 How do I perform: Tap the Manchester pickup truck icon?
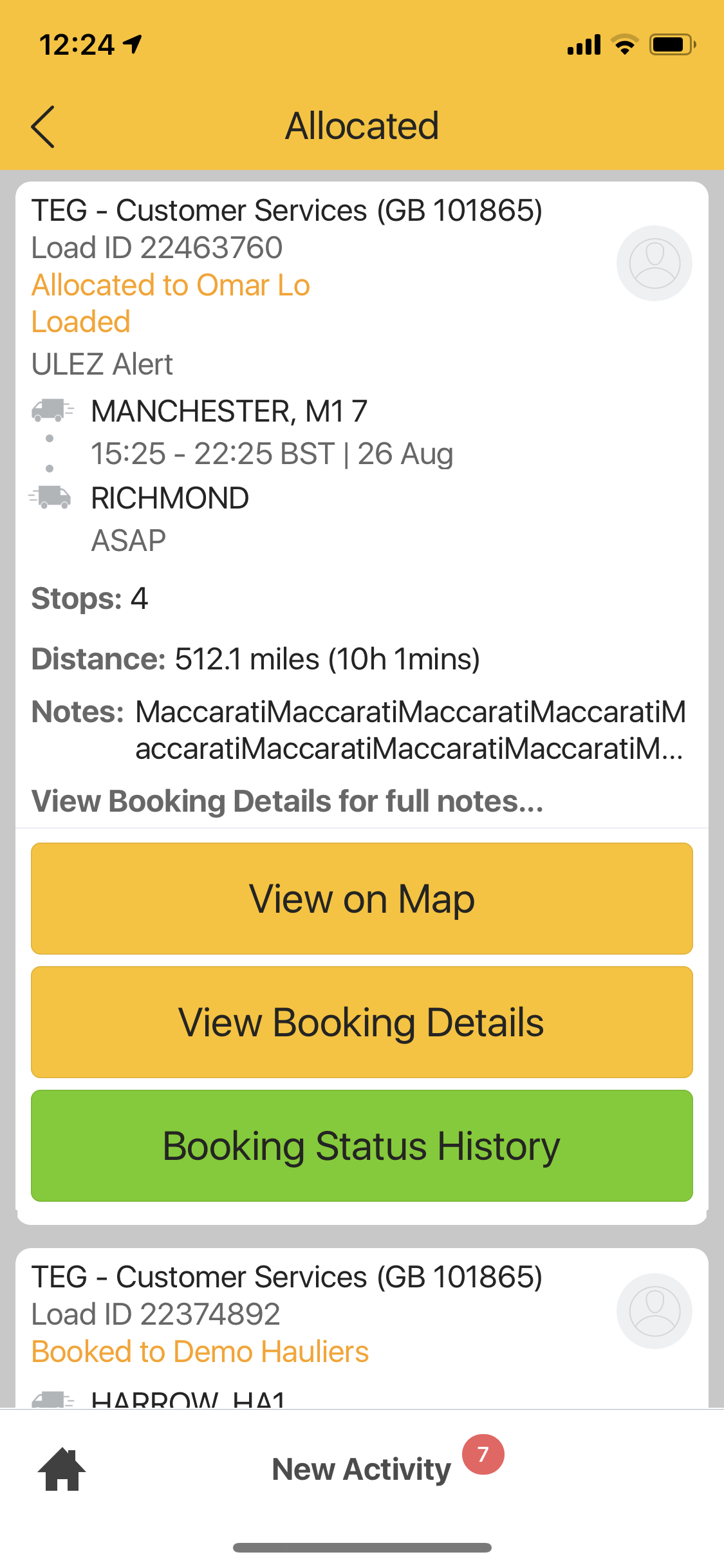click(x=52, y=410)
